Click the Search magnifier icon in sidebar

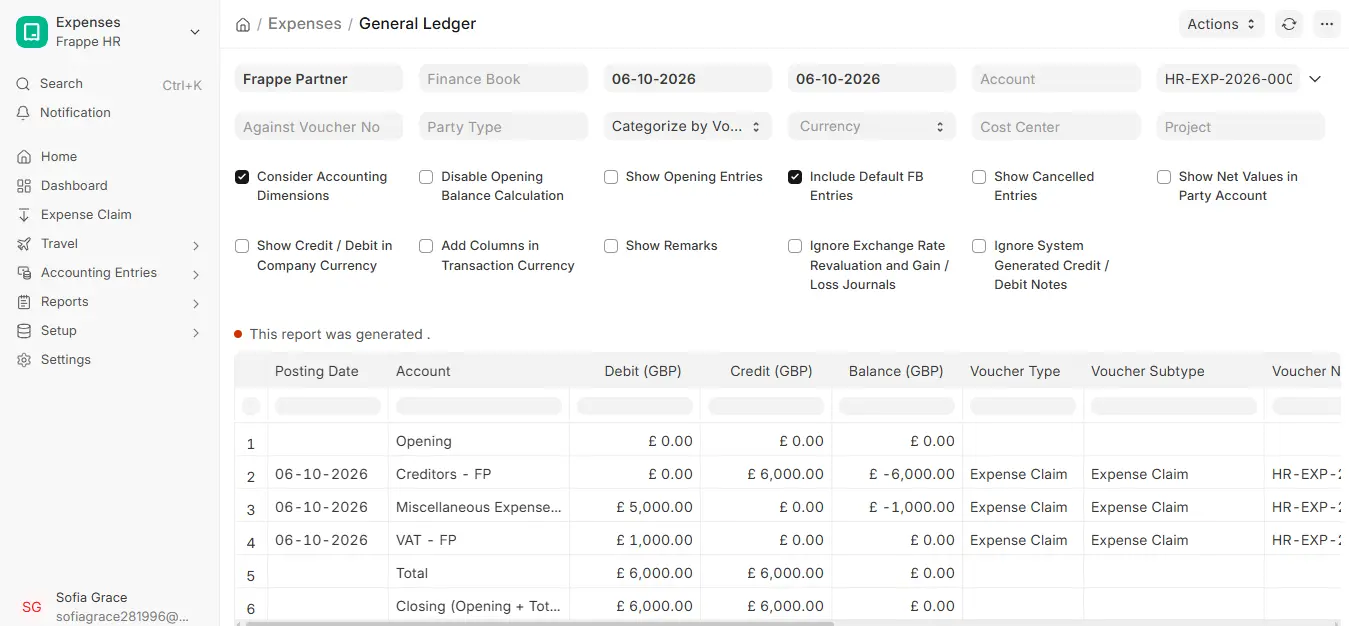(x=24, y=84)
